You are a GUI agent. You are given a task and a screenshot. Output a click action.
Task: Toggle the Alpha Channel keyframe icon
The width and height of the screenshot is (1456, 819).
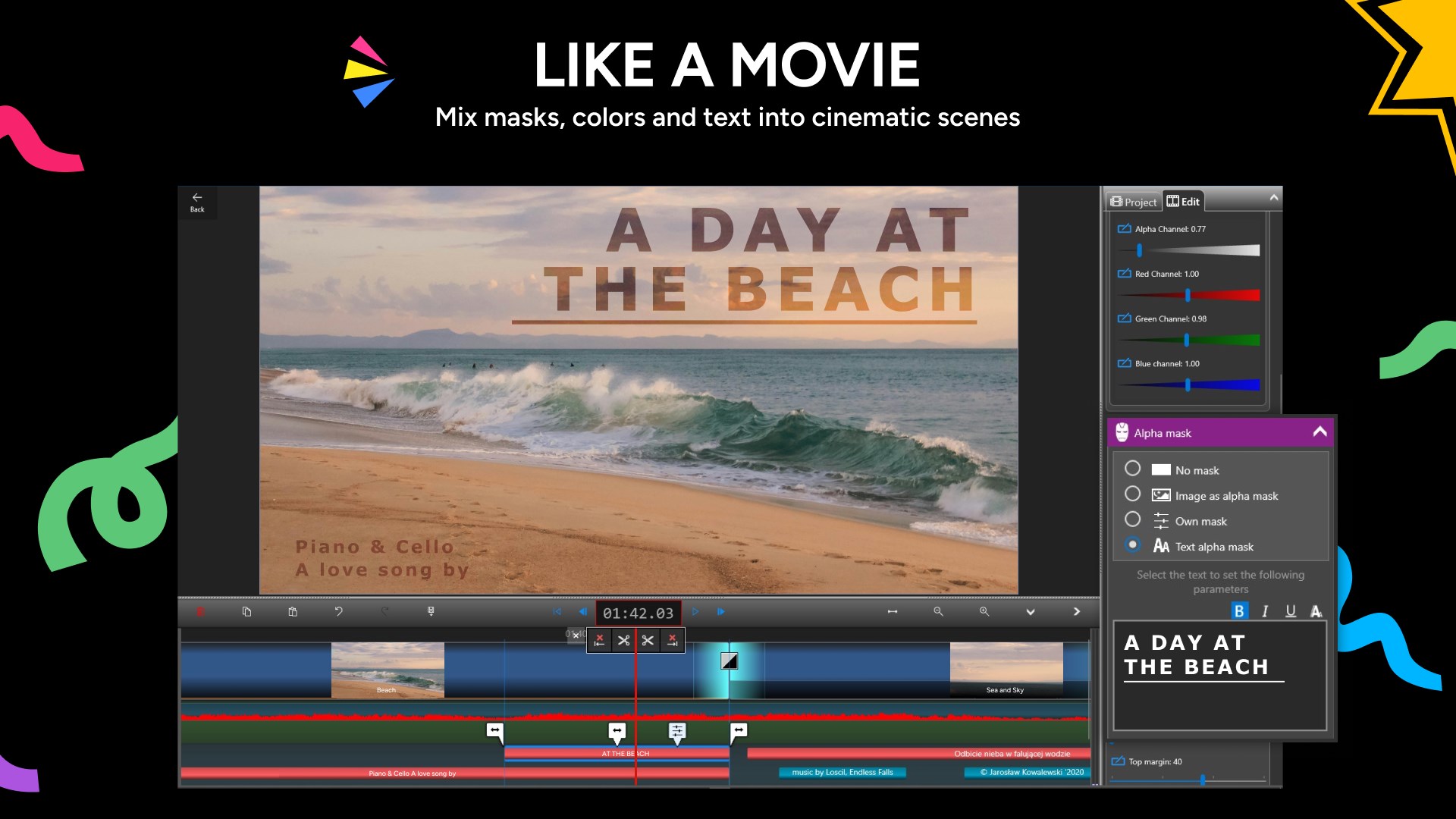point(1124,228)
